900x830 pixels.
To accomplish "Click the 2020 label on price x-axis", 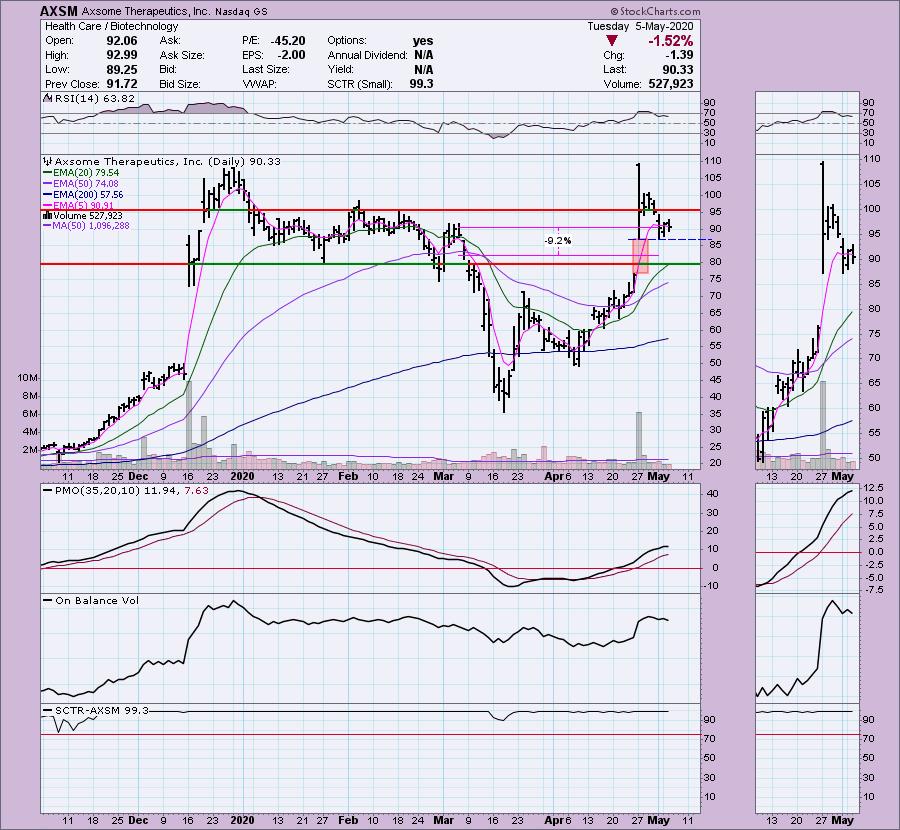I will [242, 476].
